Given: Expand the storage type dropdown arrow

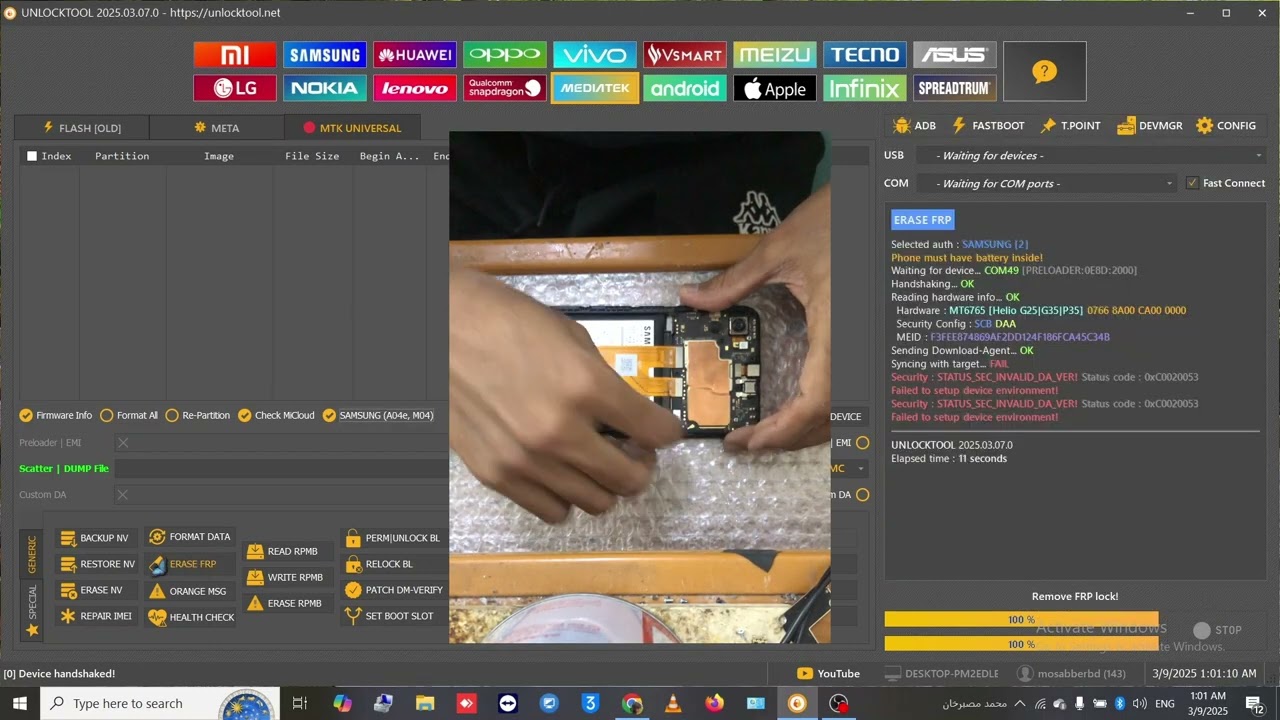Looking at the screenshot, I should 860,468.
